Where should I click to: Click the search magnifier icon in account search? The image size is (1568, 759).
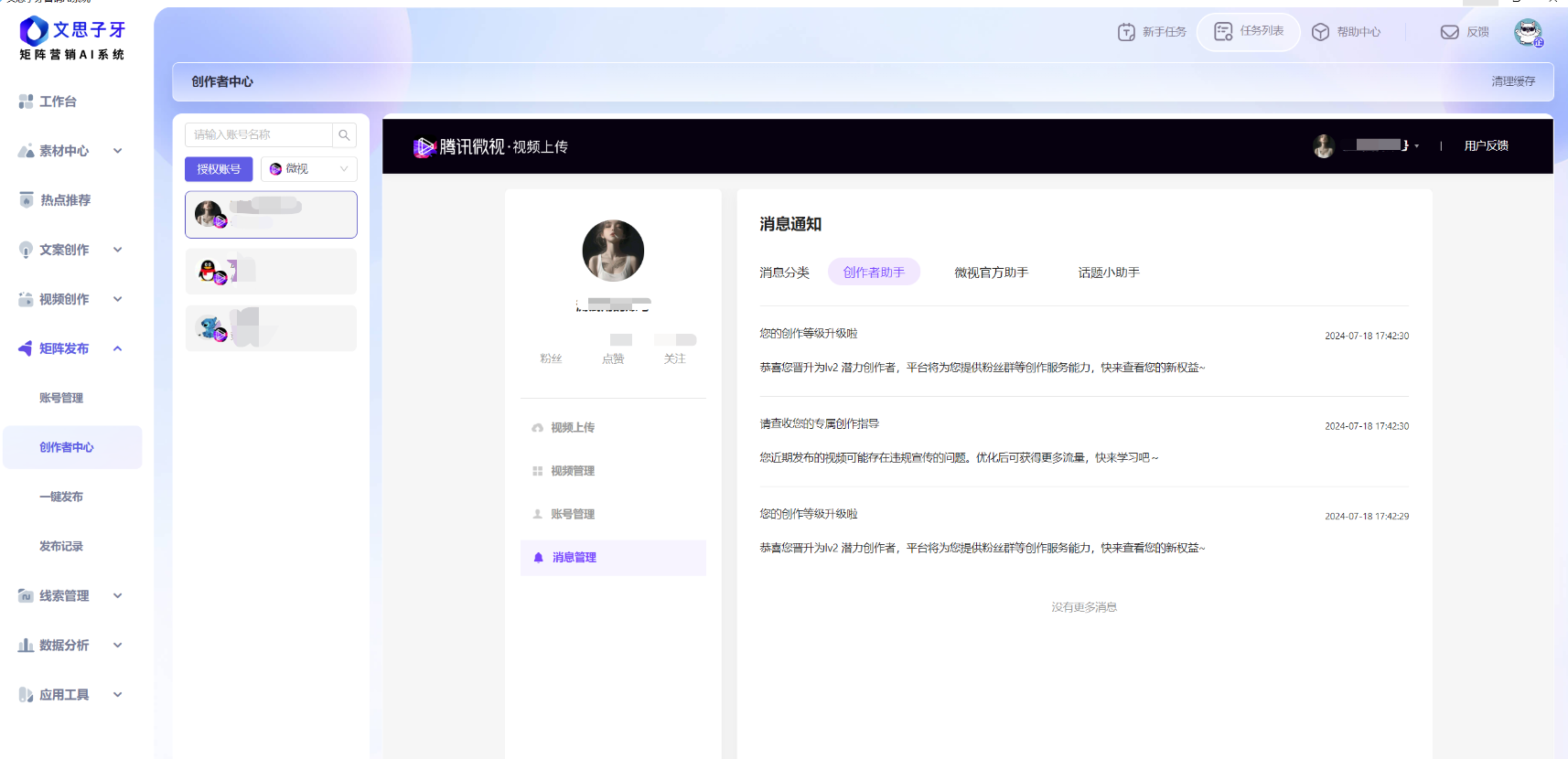click(344, 134)
